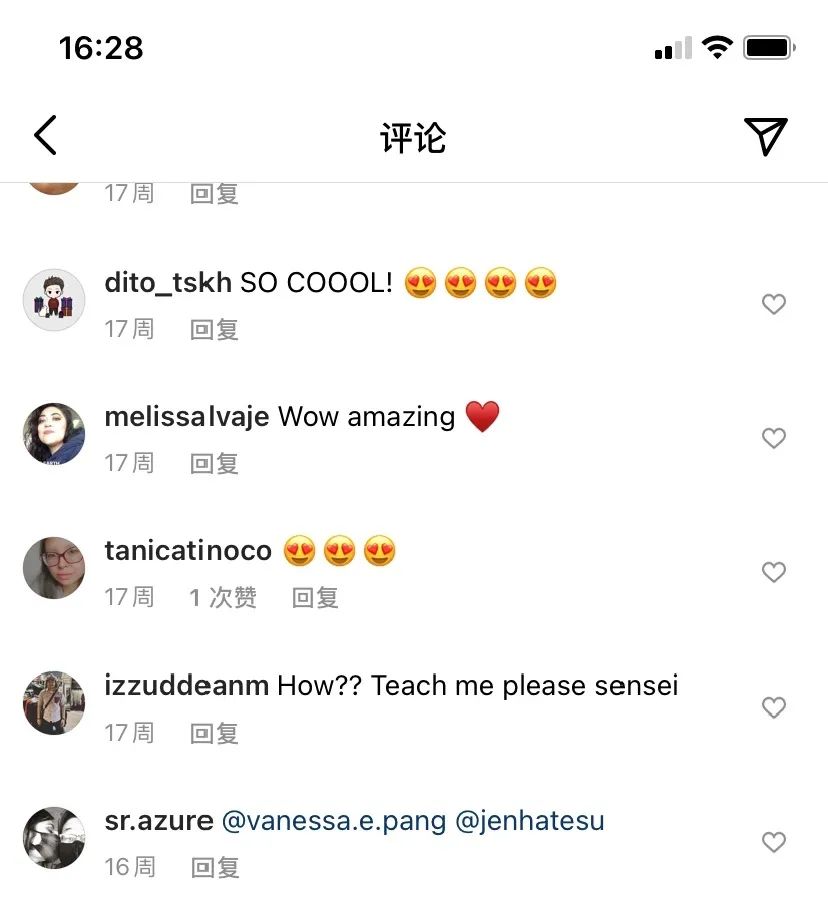The height and width of the screenshot is (899, 828).
Task: Heart the izzuddeanm comment
Action: 774,708
